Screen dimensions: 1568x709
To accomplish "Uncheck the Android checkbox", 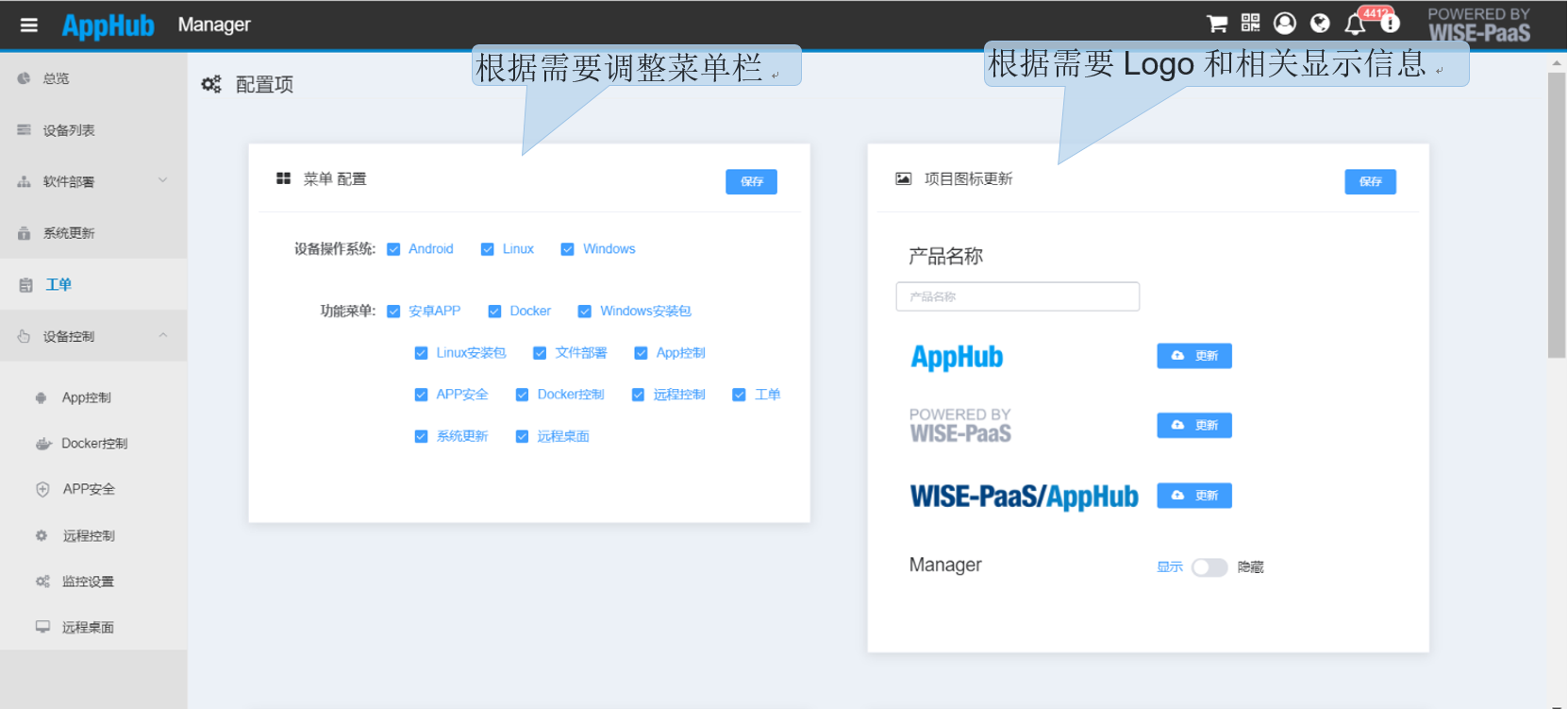I will coord(393,249).
